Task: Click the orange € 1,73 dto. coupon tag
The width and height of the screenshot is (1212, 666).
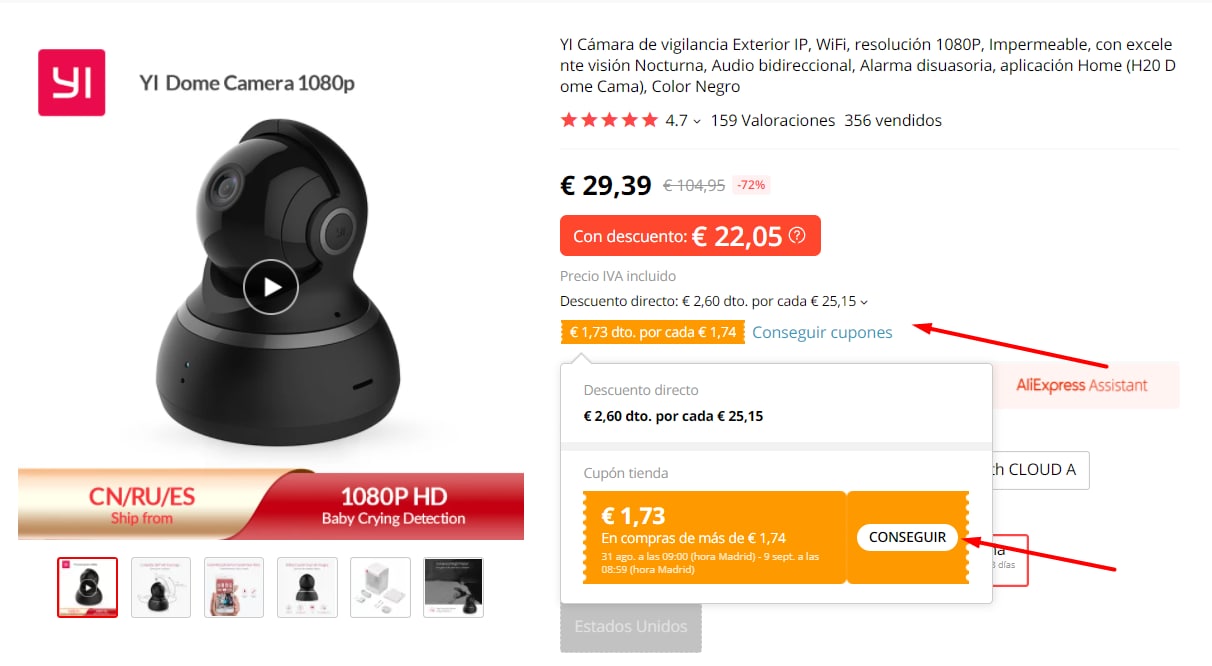Action: point(653,332)
